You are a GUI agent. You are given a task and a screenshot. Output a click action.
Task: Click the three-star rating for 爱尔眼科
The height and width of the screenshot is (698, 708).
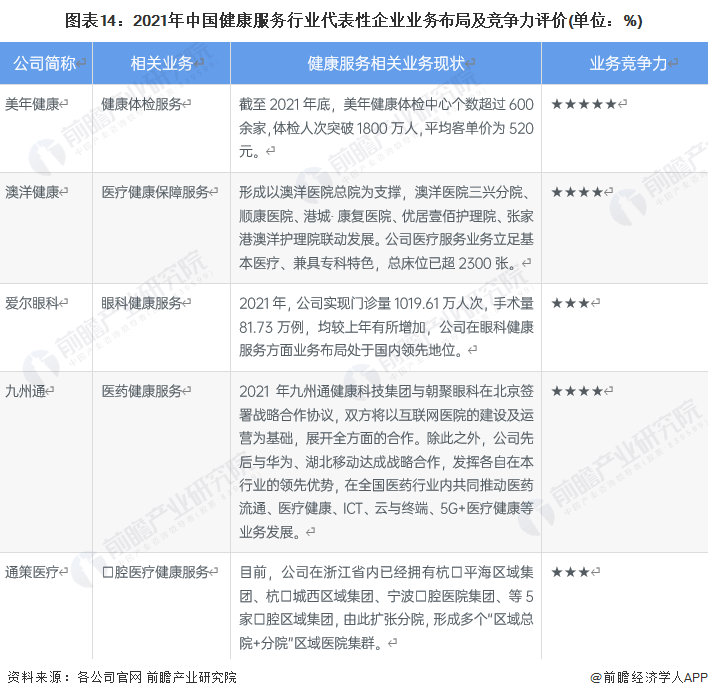pos(571,303)
